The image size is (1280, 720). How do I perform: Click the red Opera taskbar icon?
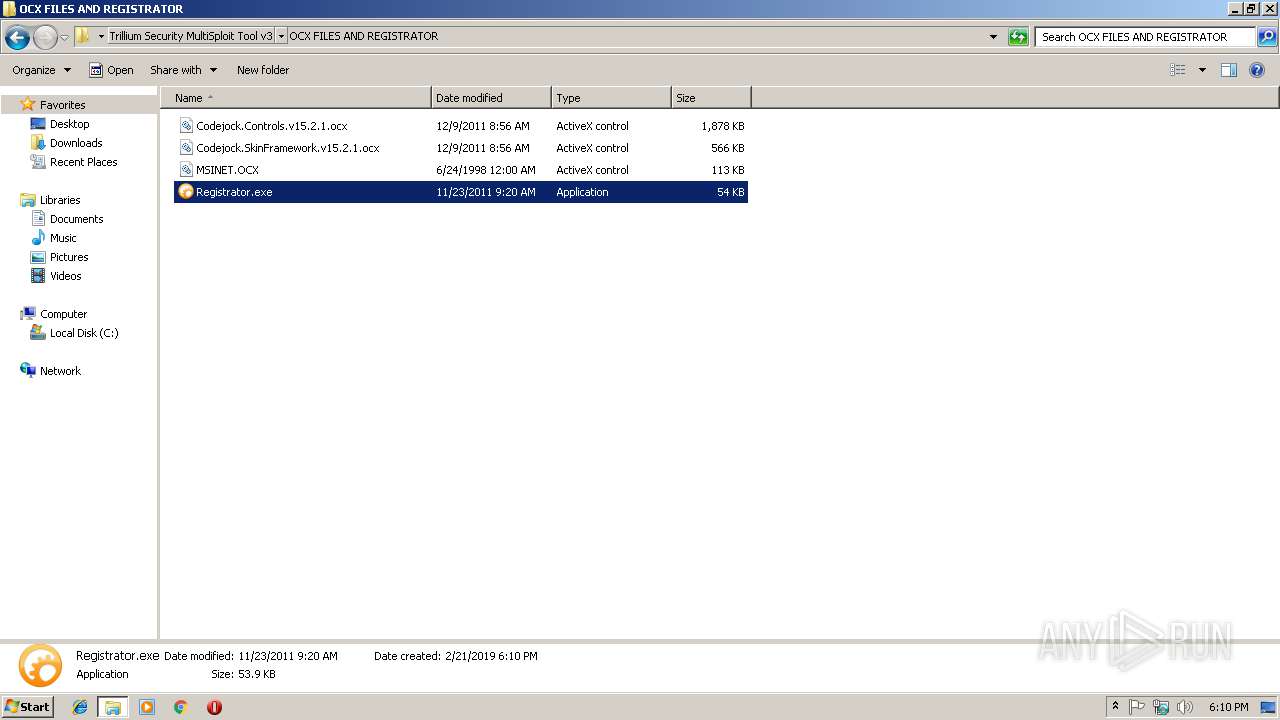pyautogui.click(x=214, y=707)
